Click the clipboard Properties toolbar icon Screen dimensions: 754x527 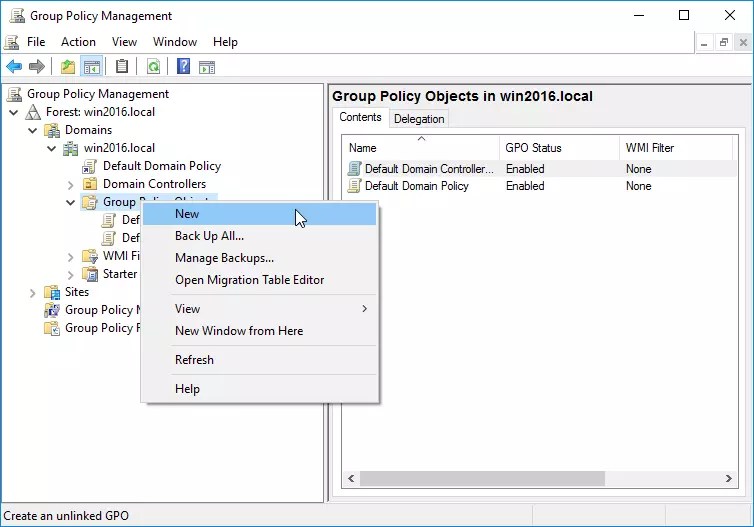coord(122,66)
